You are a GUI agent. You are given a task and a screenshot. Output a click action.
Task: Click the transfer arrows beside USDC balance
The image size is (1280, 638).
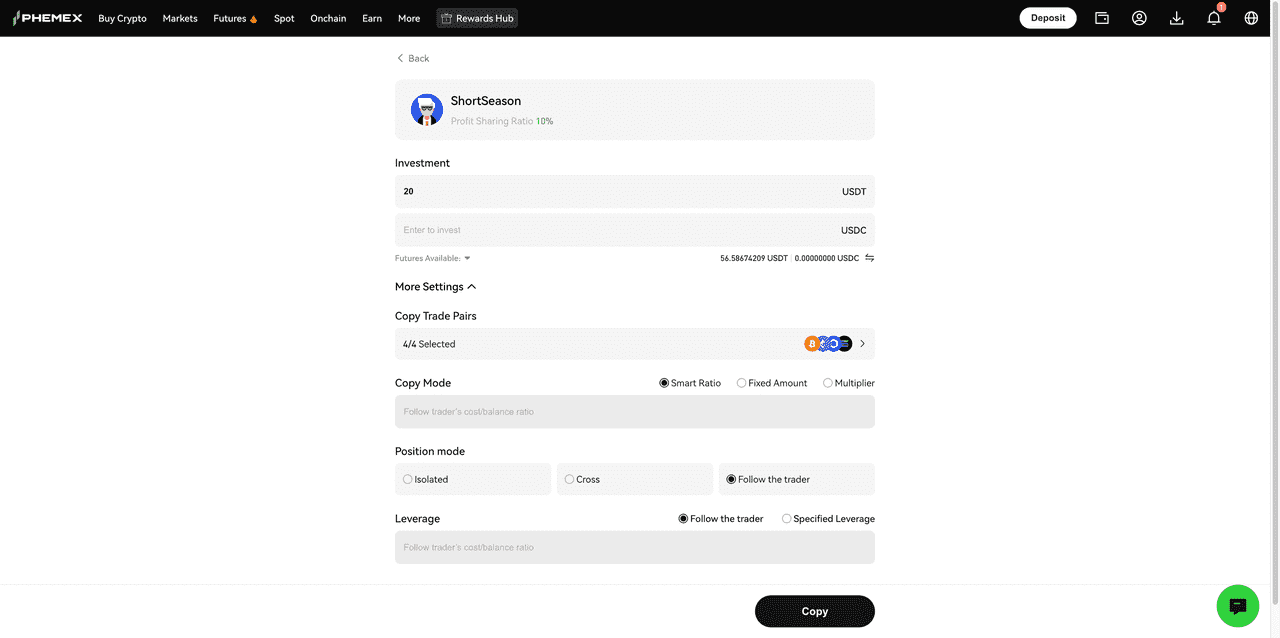(869, 258)
